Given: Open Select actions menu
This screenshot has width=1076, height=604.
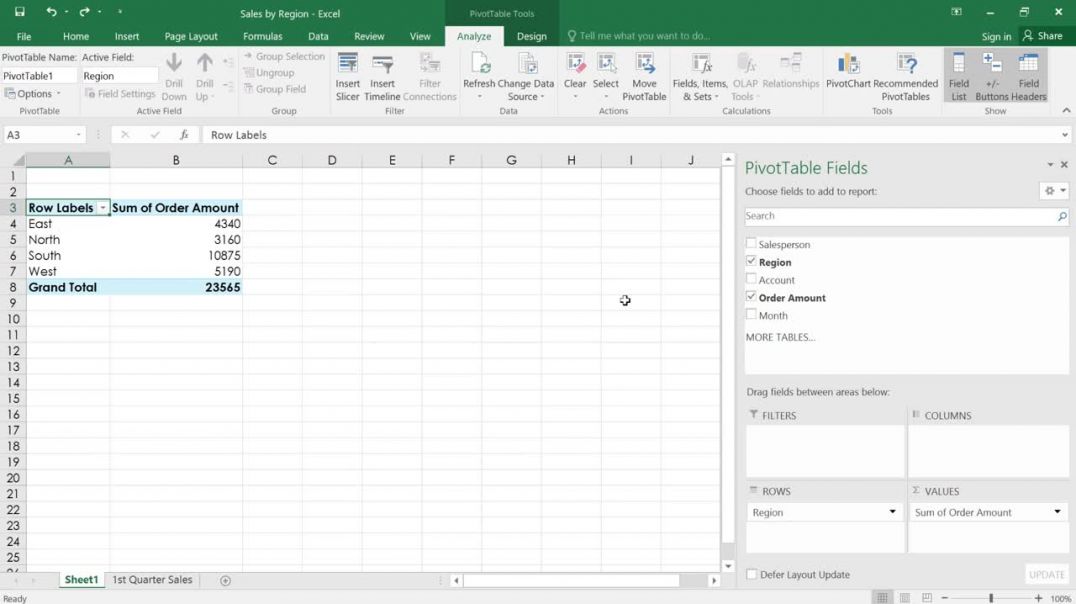Looking at the screenshot, I should pos(605,77).
